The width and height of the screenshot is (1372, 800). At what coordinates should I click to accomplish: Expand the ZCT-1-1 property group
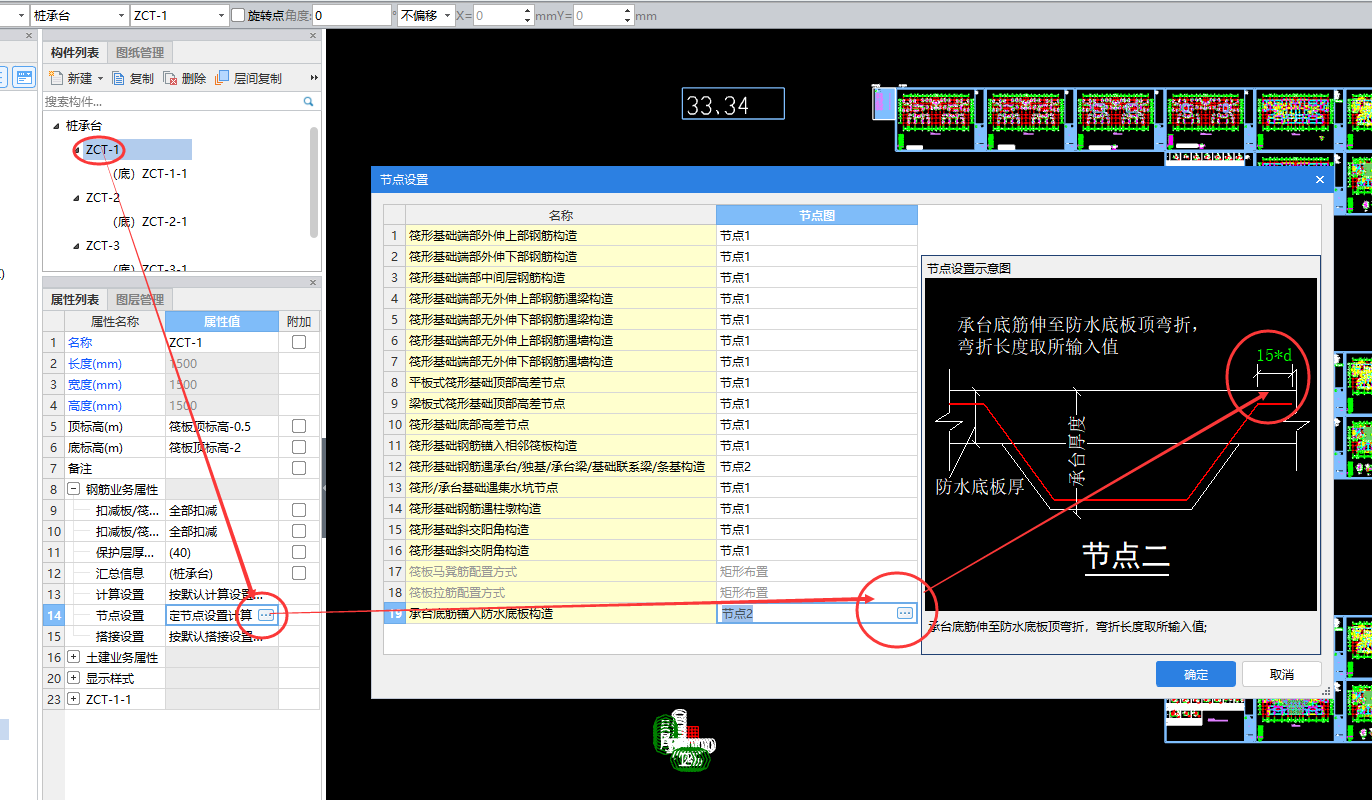[73, 699]
